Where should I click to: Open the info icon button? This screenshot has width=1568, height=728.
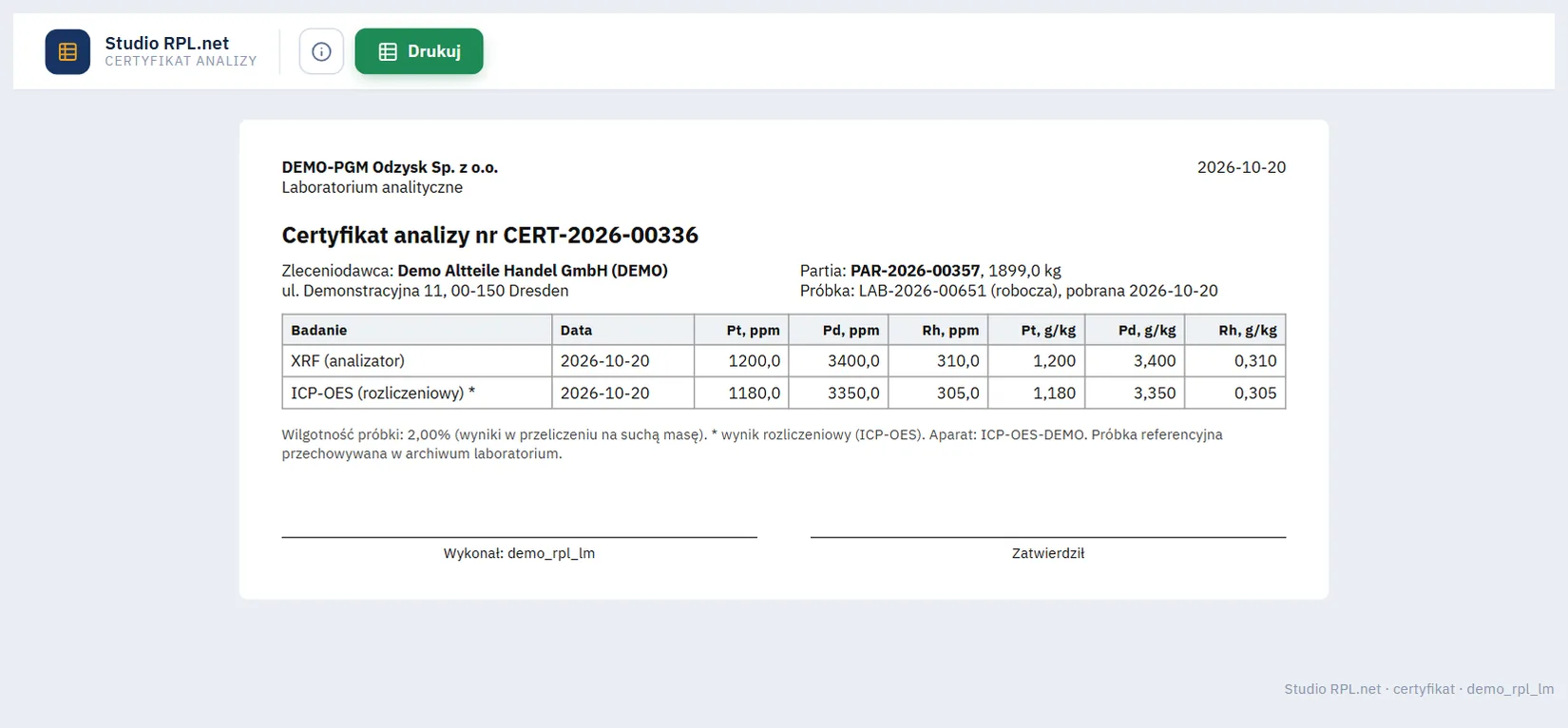(x=321, y=51)
